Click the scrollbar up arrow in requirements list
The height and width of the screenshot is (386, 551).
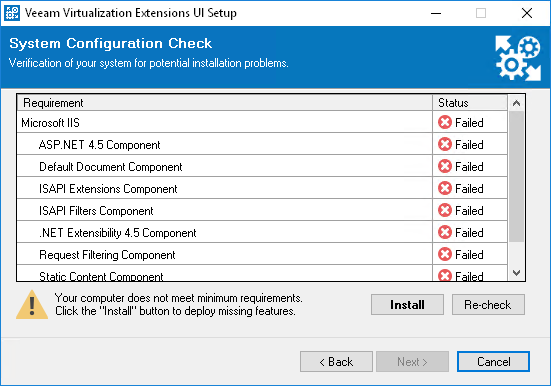[516, 103]
